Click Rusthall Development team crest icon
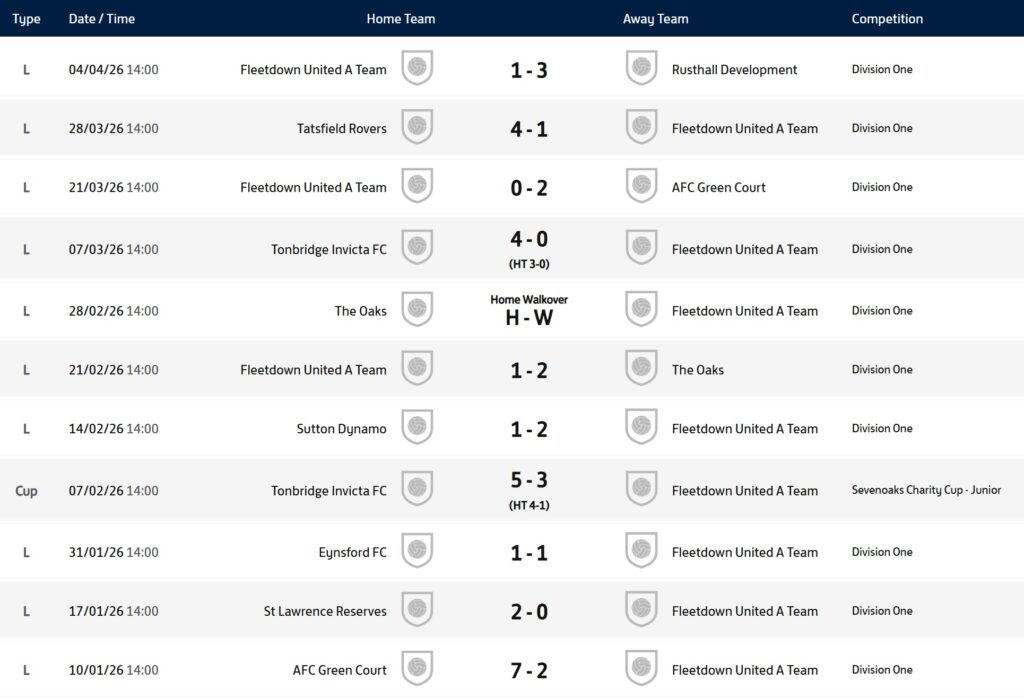Screen dimensions: 1024x698 click(x=641, y=69)
